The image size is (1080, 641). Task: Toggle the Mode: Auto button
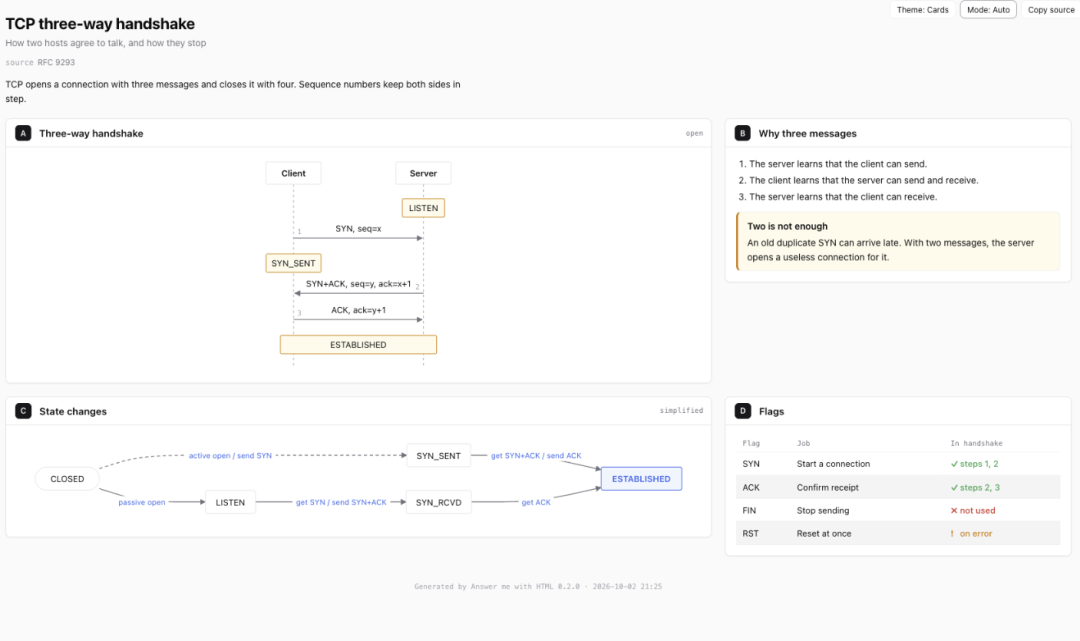pyautogui.click(x=988, y=10)
